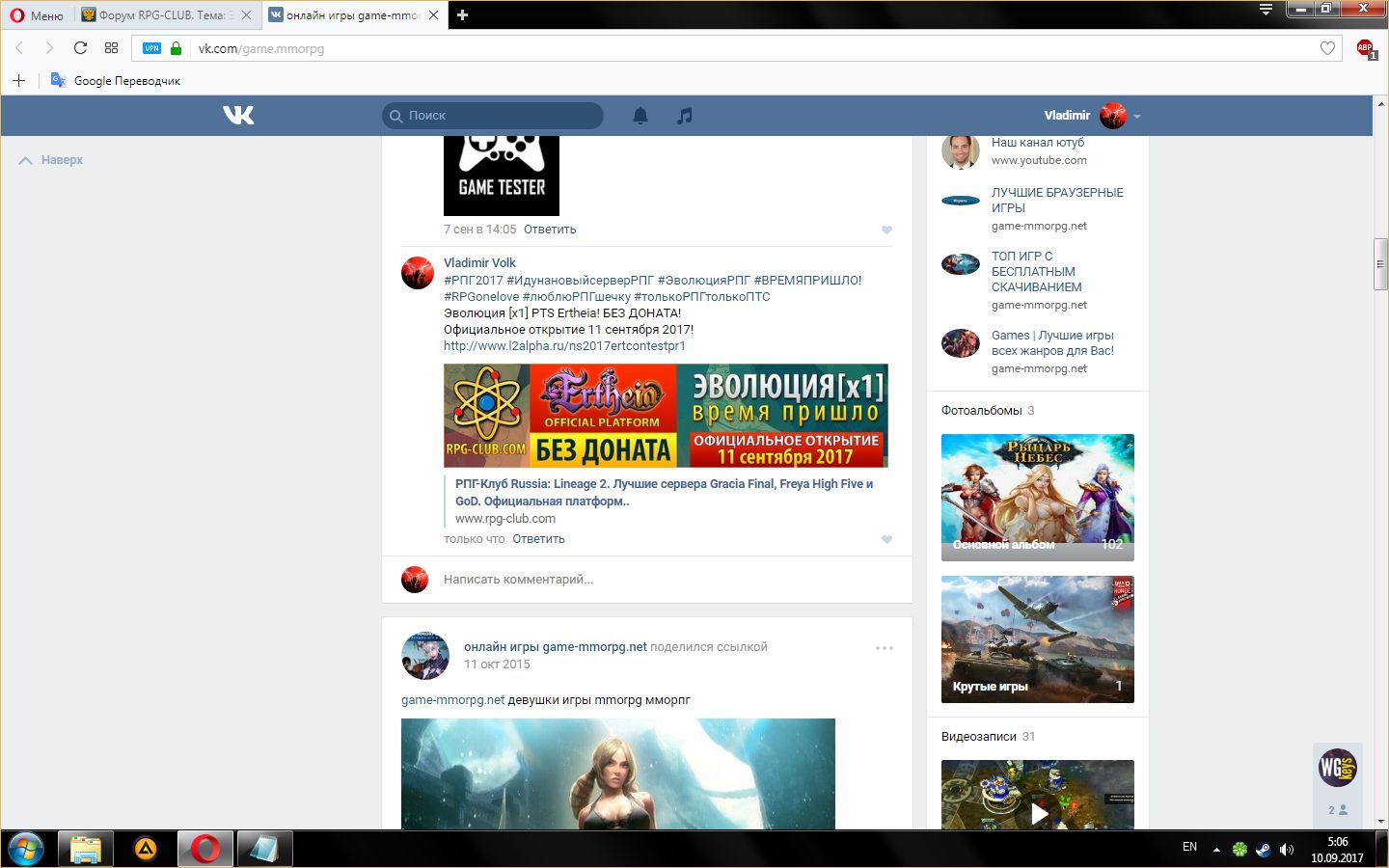Close the Форум RPG-CLUB tab
Screen dimensions: 1389x868
point(246,15)
